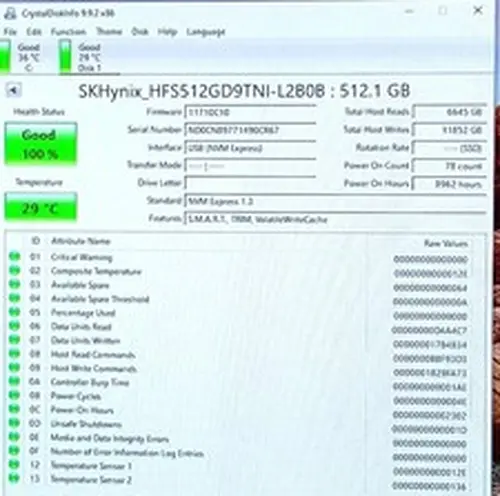
Task: Close the CrystalDiskInfo window
Action: point(478,11)
